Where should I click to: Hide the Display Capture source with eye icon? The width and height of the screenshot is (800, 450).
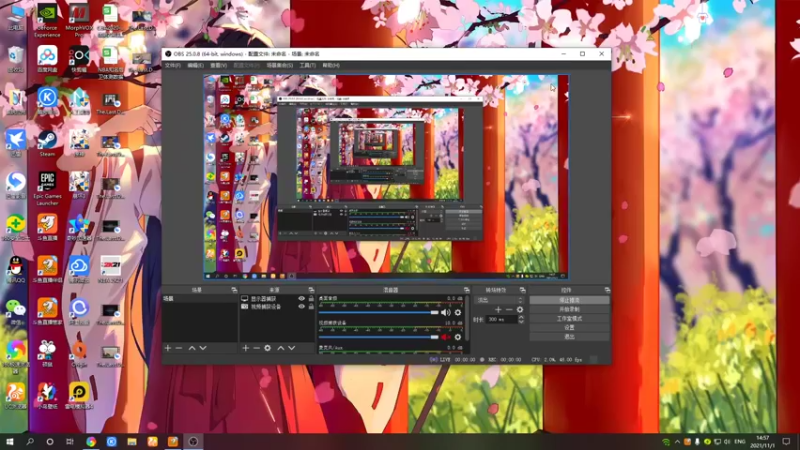click(302, 299)
